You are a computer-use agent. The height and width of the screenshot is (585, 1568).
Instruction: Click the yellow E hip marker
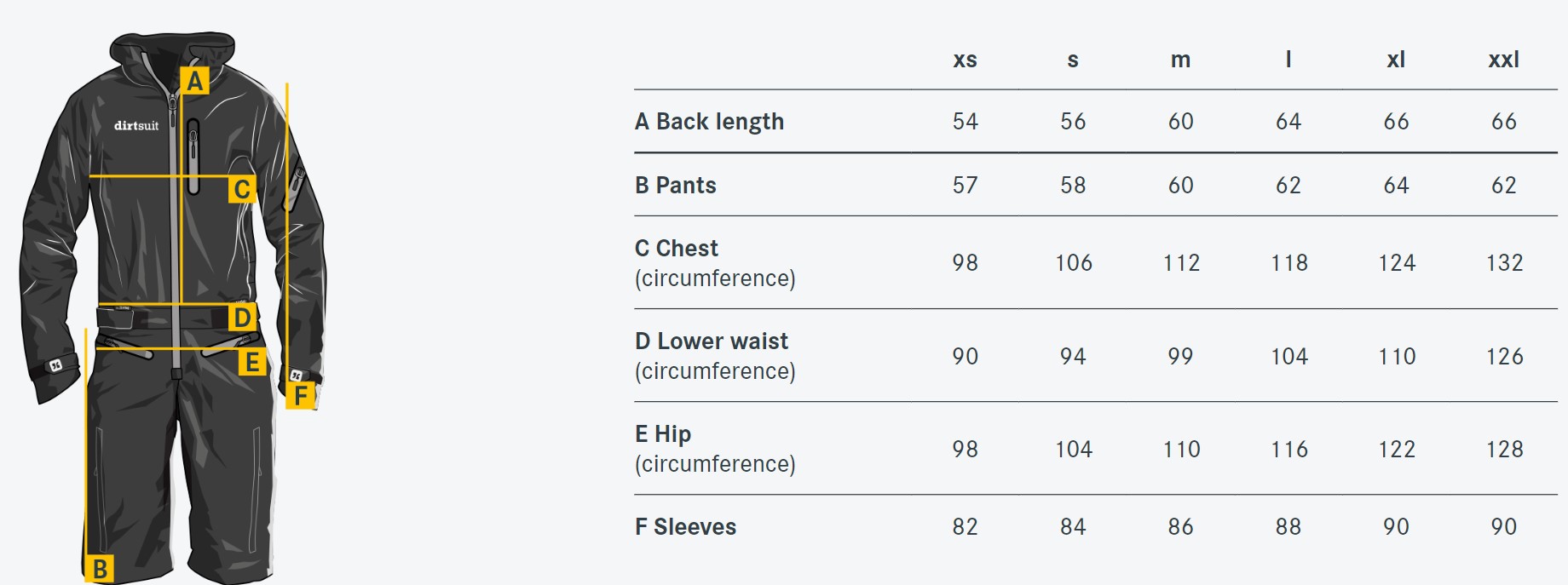[252, 362]
